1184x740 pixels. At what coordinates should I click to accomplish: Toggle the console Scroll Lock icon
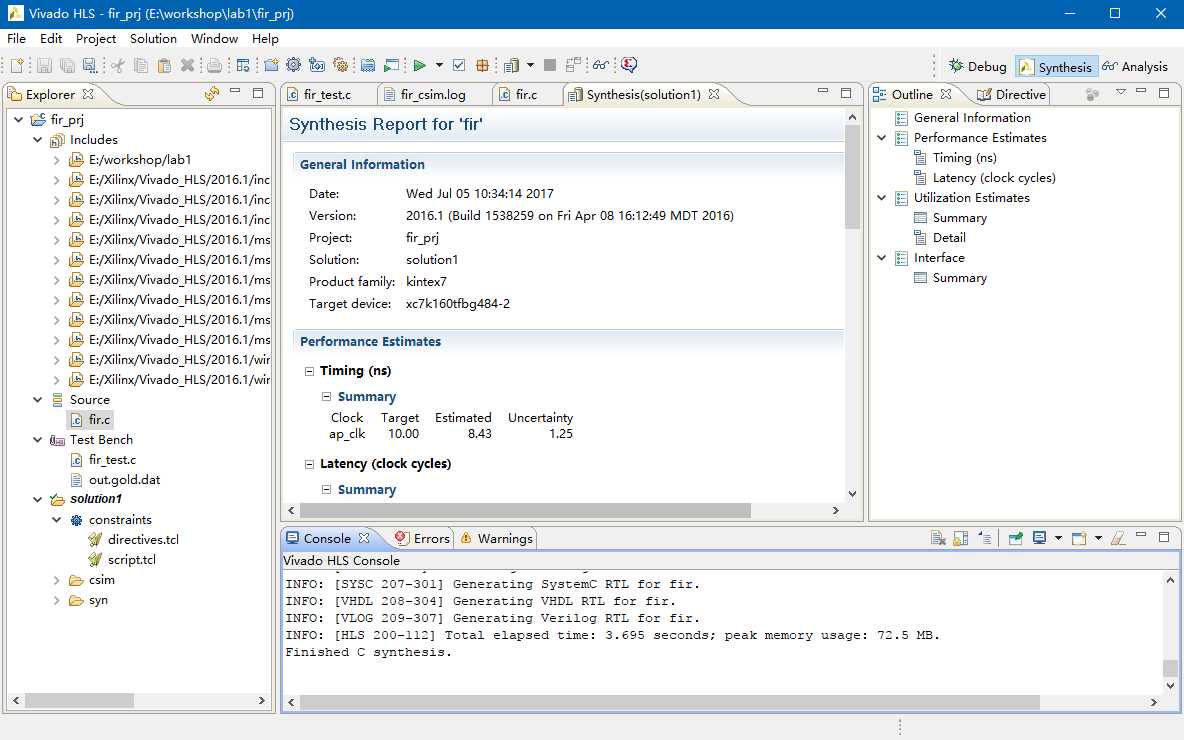click(960, 538)
